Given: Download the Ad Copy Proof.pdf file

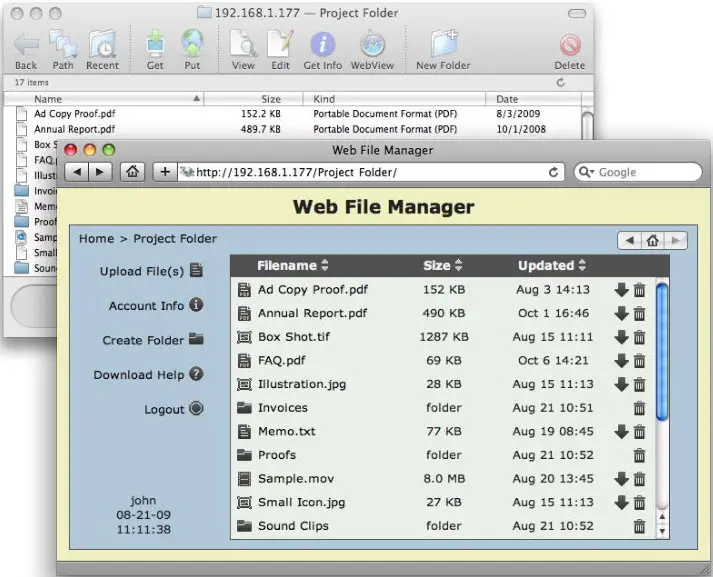Looking at the screenshot, I should tap(621, 290).
